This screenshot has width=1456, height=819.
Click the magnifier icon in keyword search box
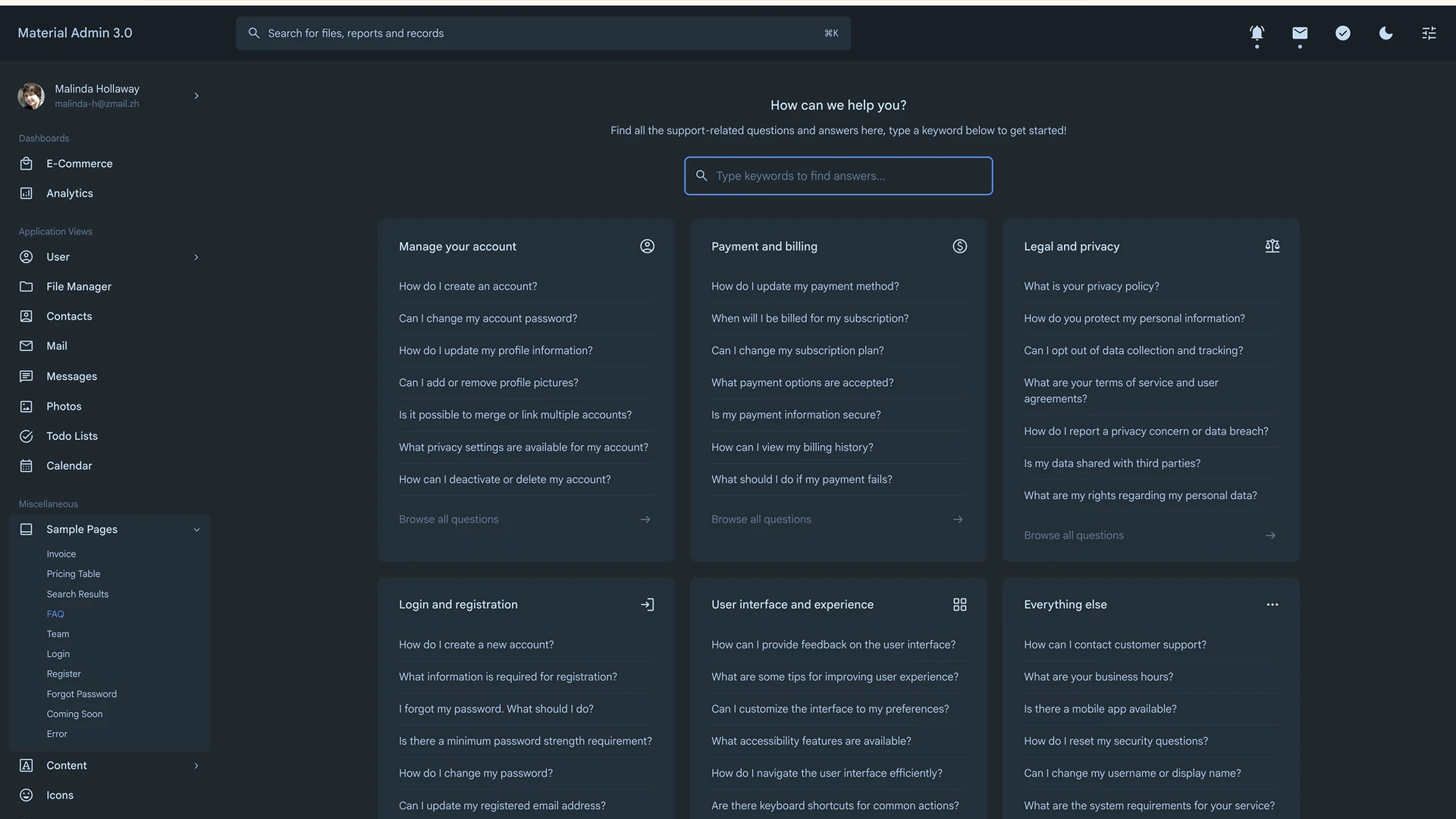[701, 175]
